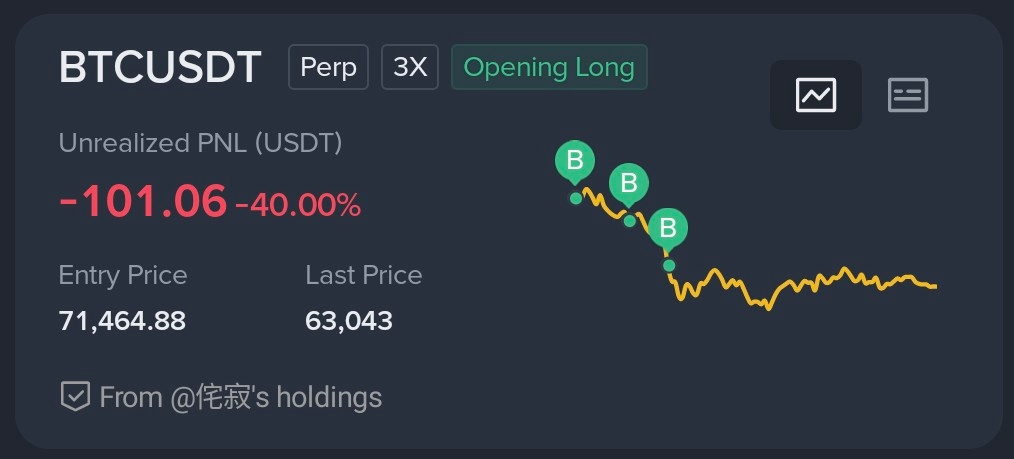1014x459 pixels.
Task: Click the -101.06 unrealized PNL value
Action: coord(143,201)
